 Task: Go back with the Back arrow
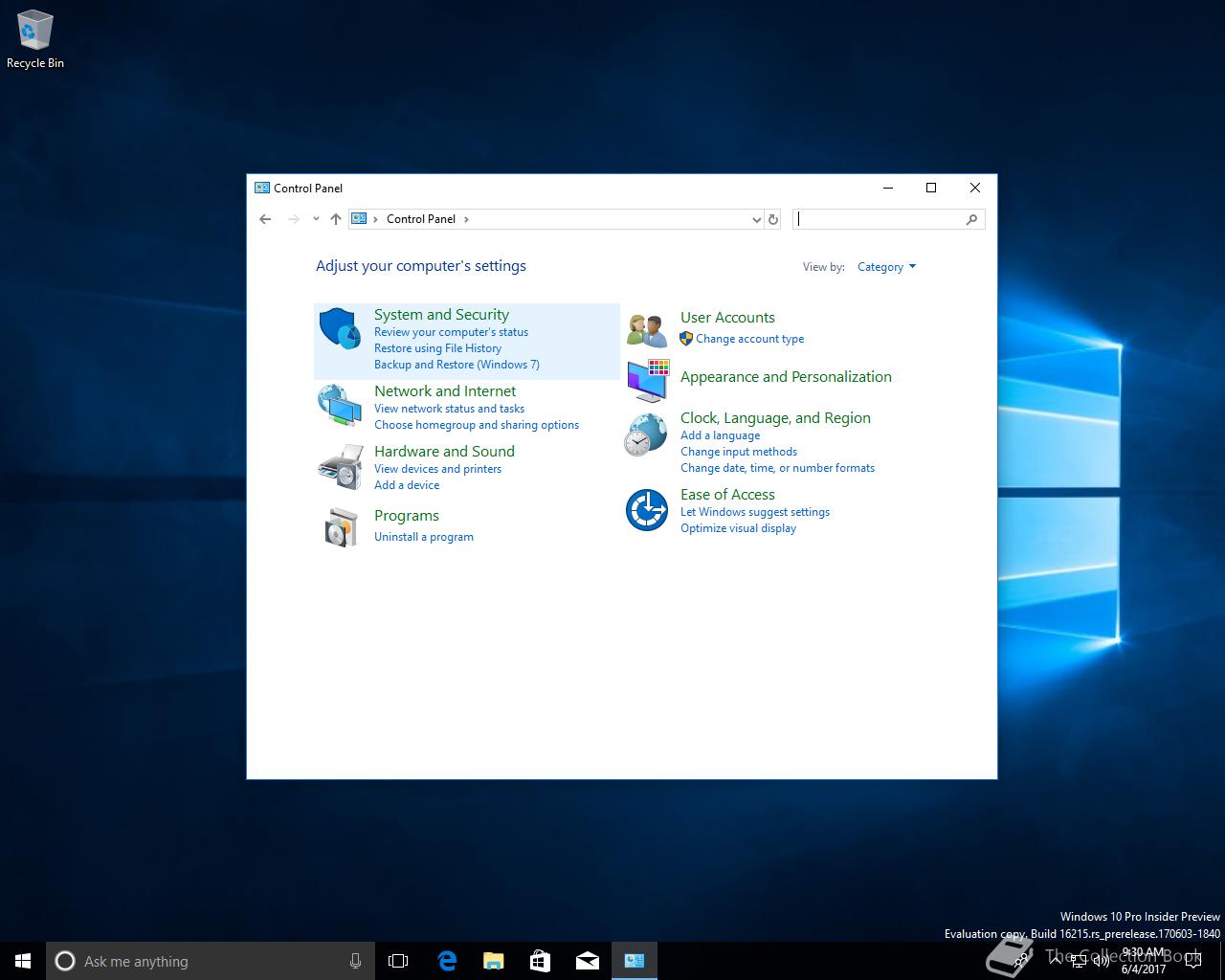tap(265, 219)
